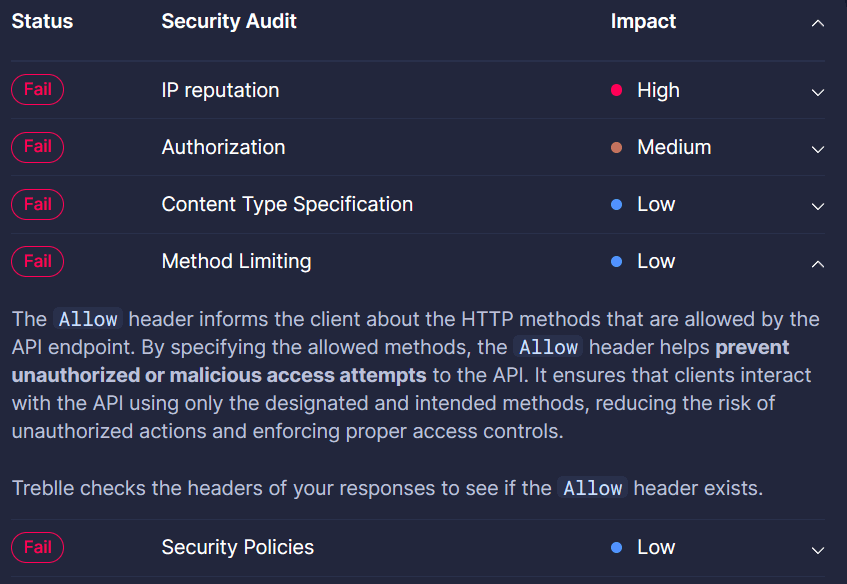This screenshot has width=847, height=584.
Task: Click the Fail badge next to Method Limiting
Action: (x=37, y=261)
